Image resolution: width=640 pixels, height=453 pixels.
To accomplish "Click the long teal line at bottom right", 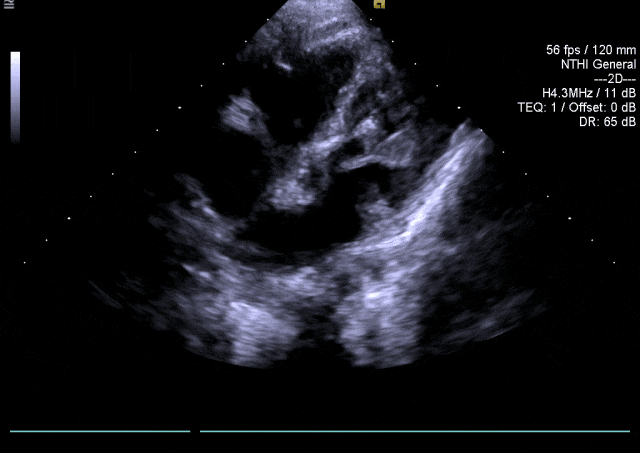I will coord(415,431).
